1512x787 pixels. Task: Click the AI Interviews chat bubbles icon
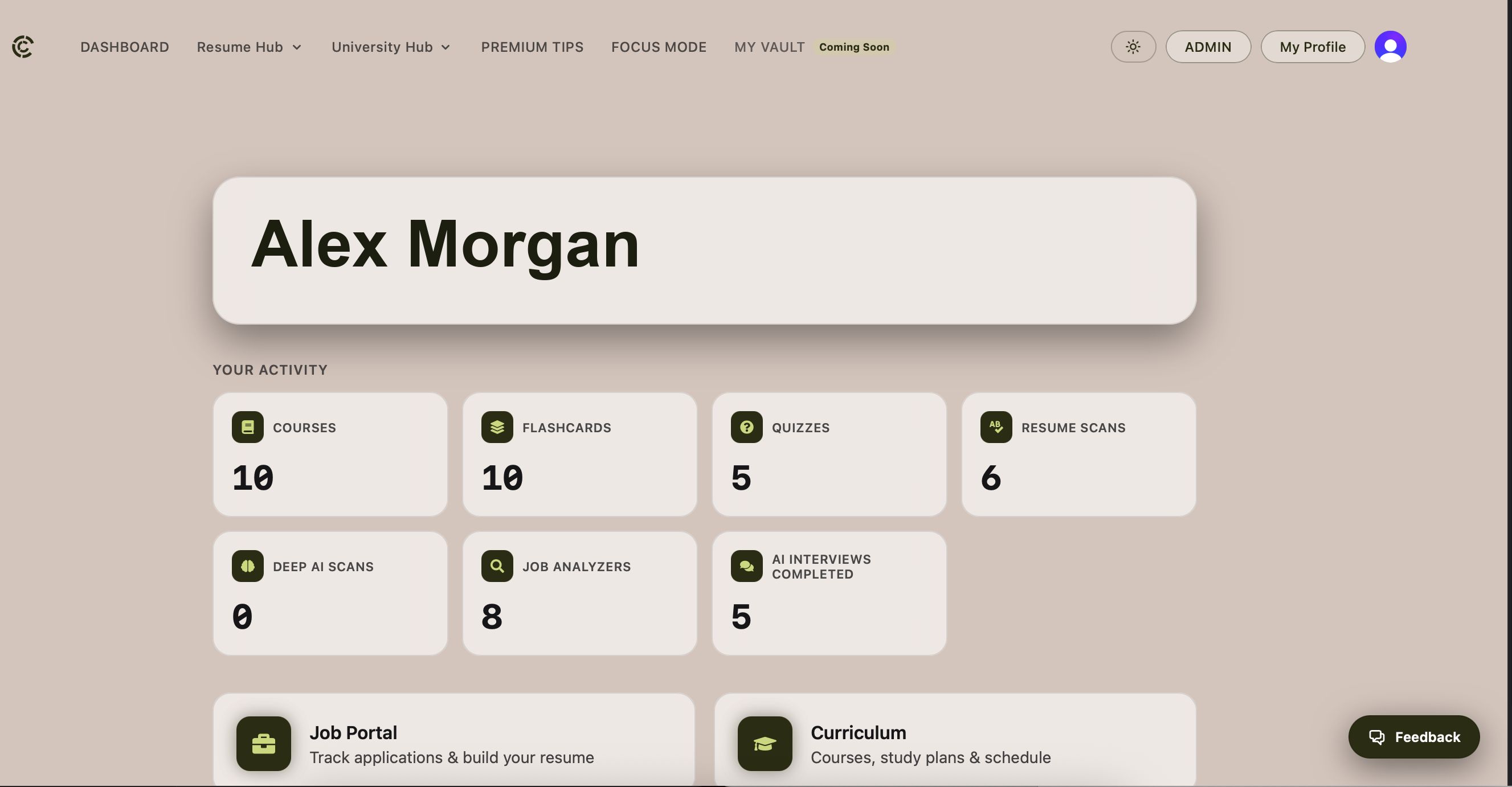(x=746, y=567)
